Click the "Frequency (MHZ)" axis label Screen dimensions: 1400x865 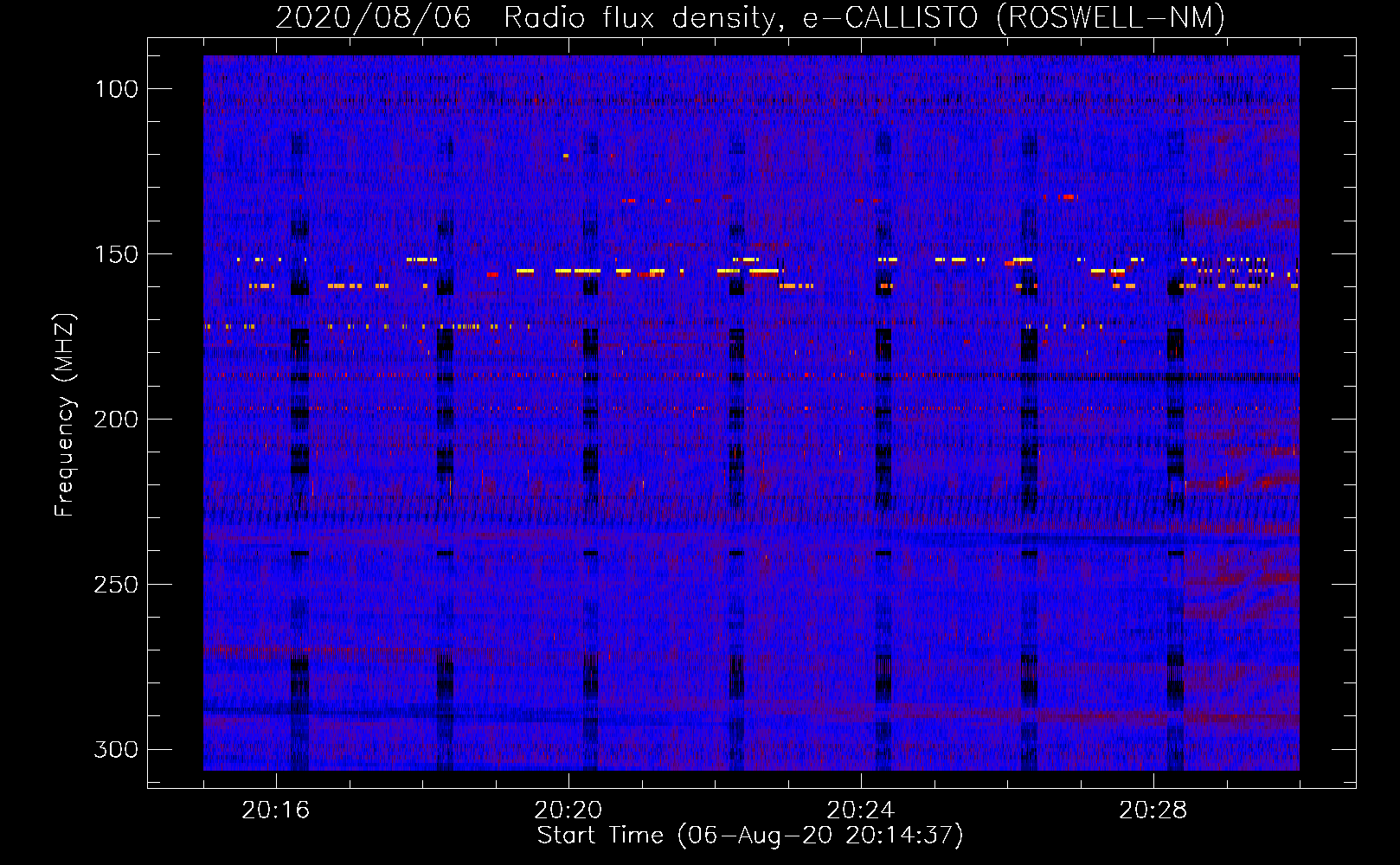[x=65, y=414]
